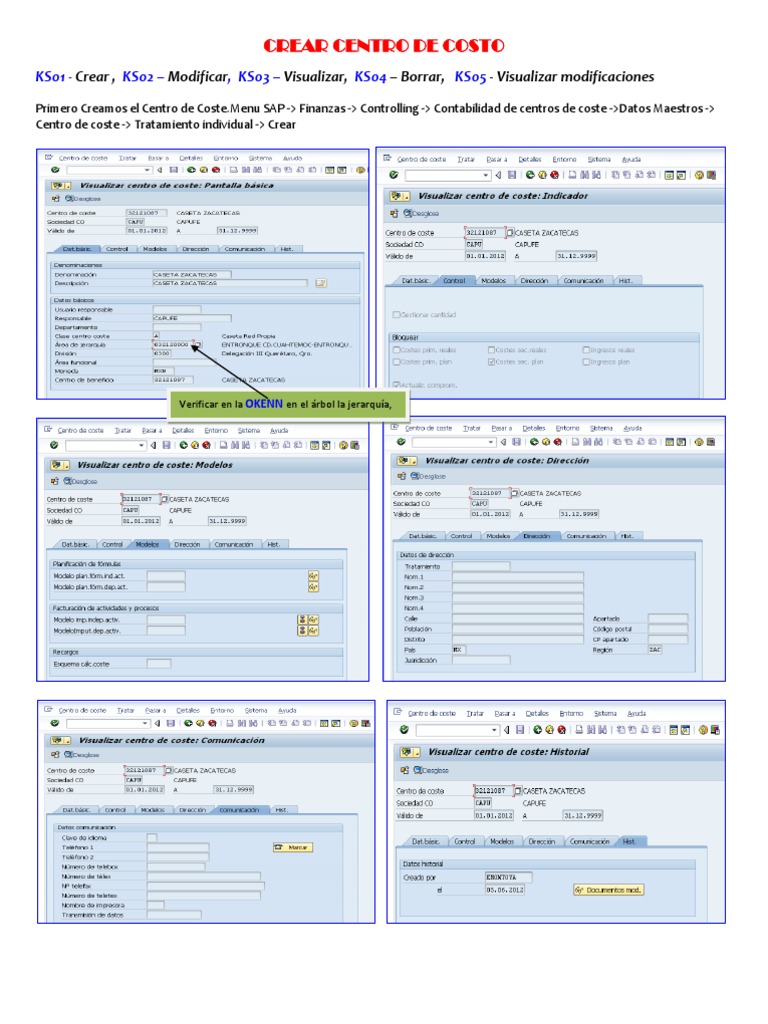Click the green Enter checkmark in Historial window
Screen dimensions: 768x1024
[404, 729]
